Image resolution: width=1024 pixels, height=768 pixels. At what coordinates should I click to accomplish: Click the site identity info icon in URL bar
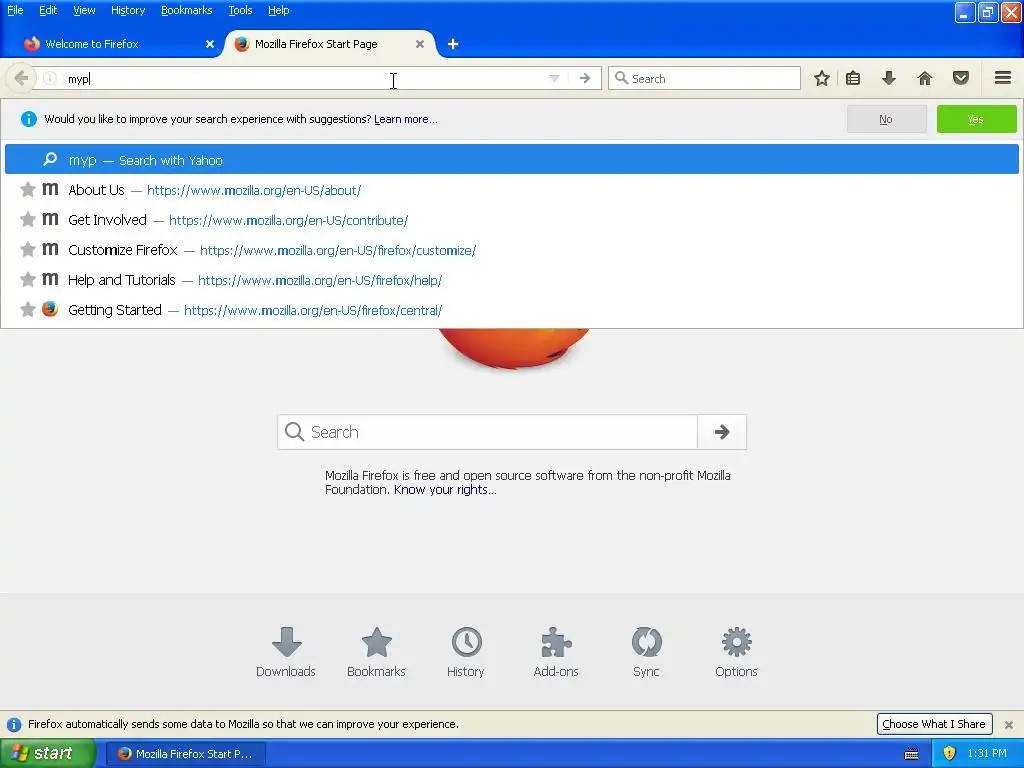click(50, 78)
